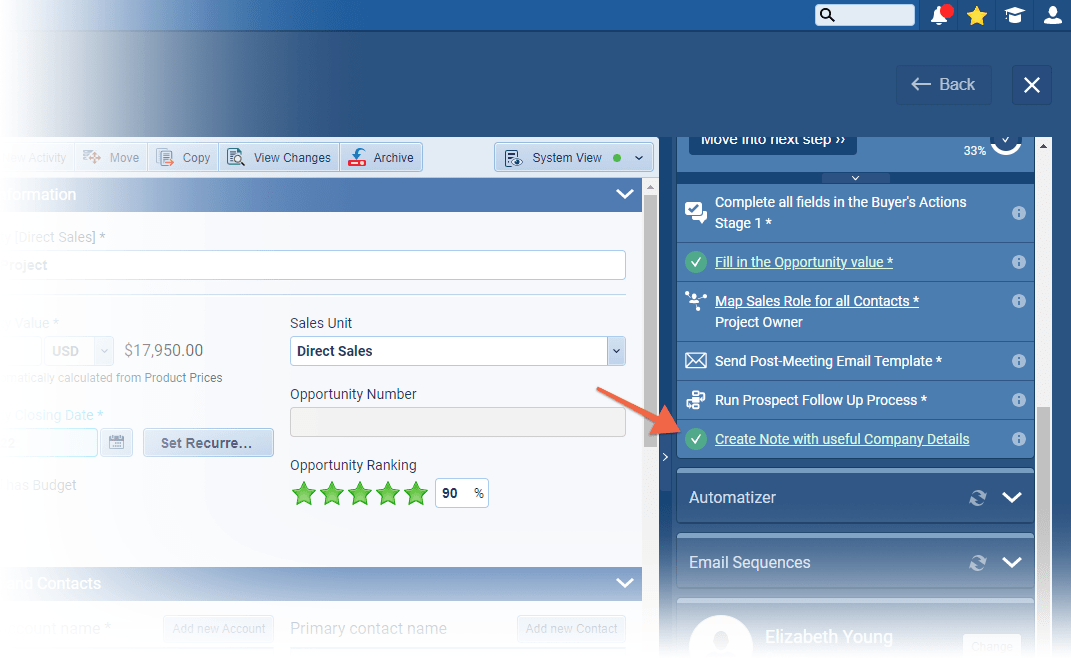The height and width of the screenshot is (658, 1071).
Task: Click the graduation cap learning icon
Action: tap(1014, 15)
